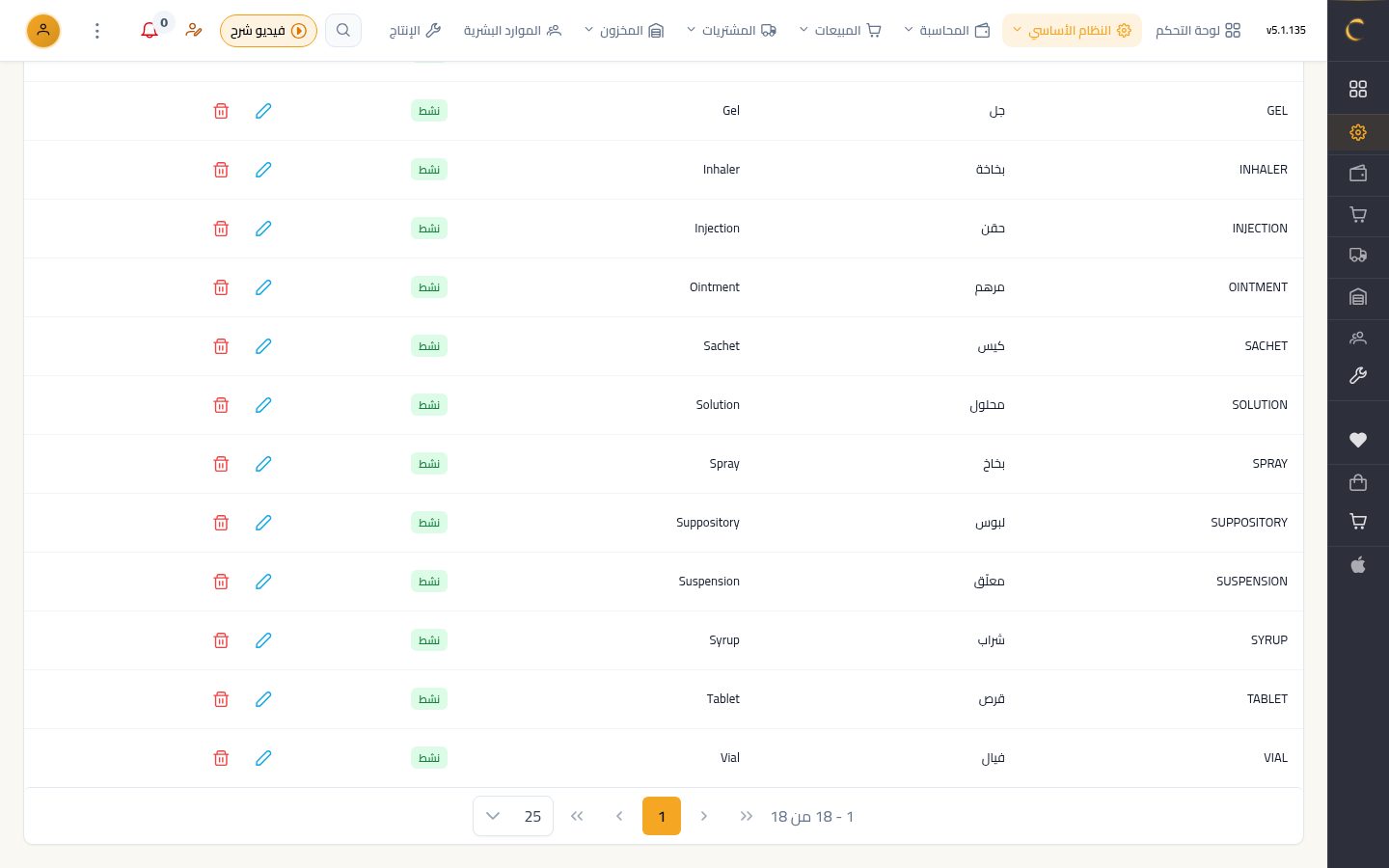
Task: Open the Apple icon in sidebar
Action: click(1358, 564)
